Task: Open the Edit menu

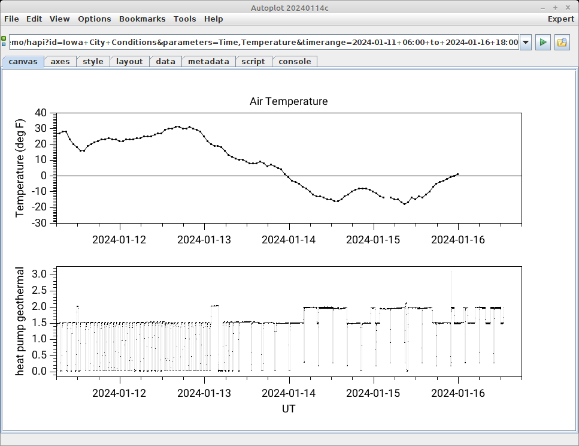Action: coord(34,19)
